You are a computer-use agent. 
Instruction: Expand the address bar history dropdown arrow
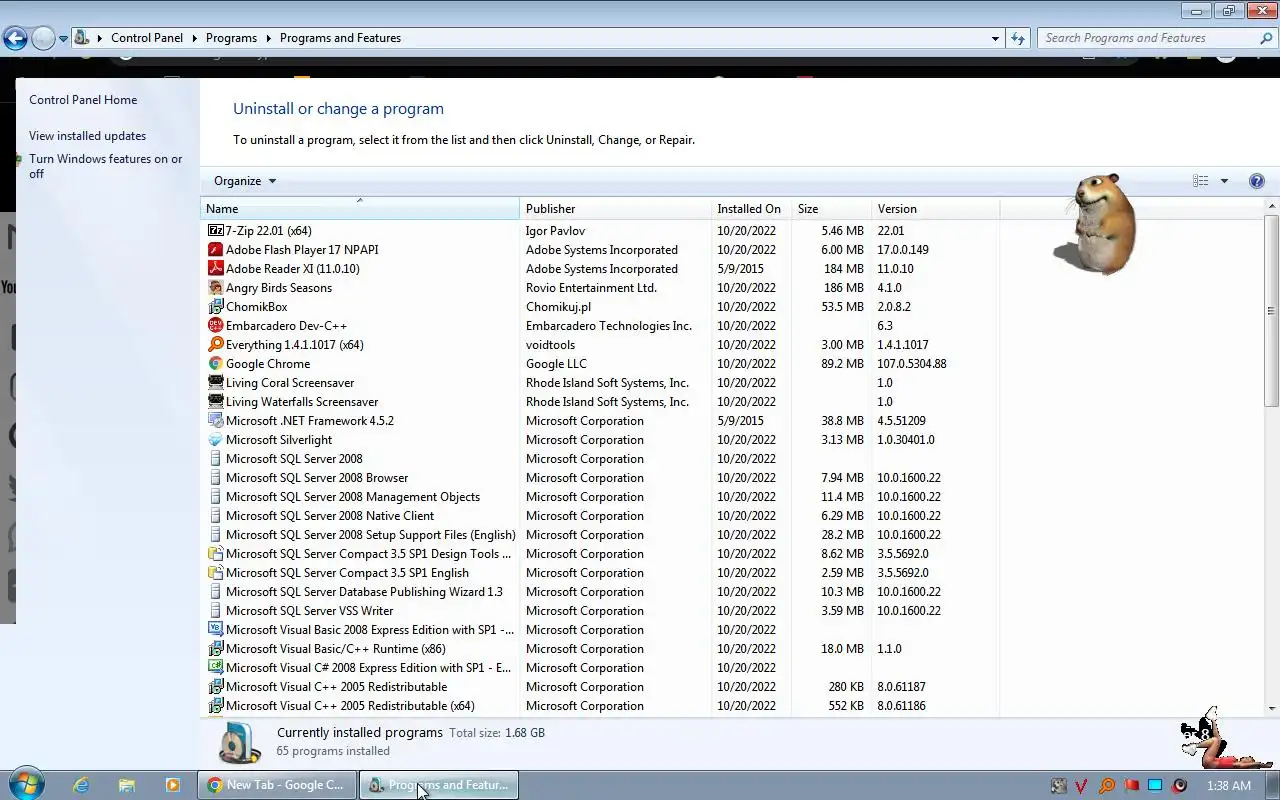tap(995, 38)
